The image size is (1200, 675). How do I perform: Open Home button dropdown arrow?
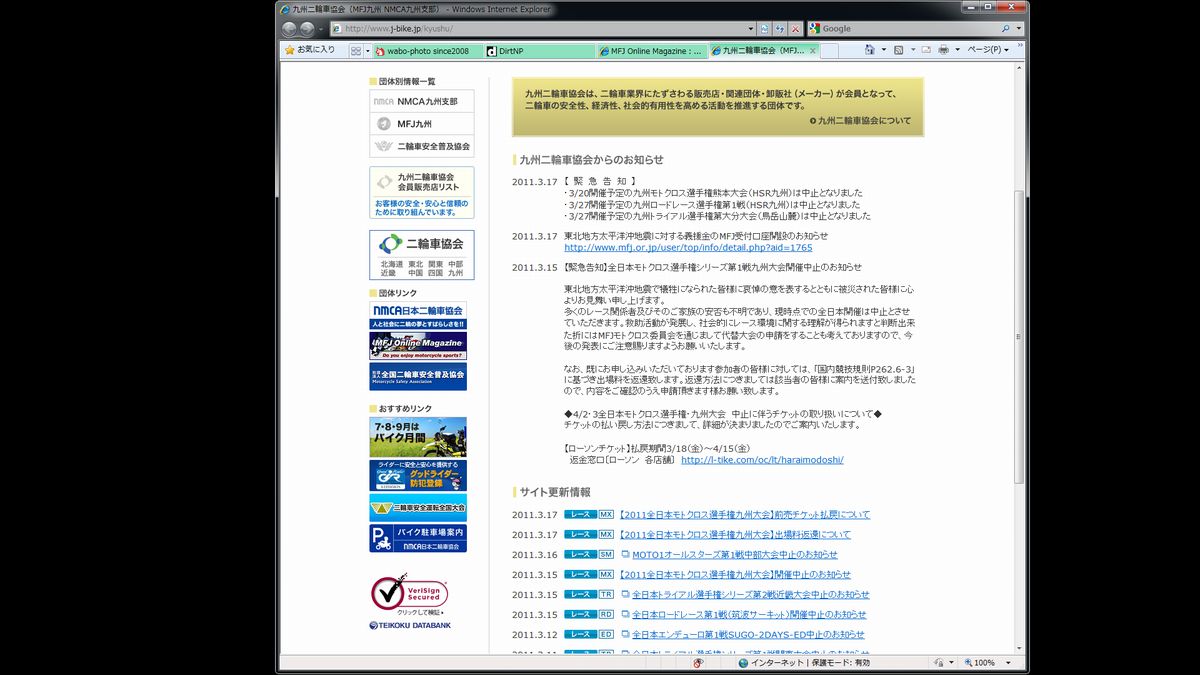(x=884, y=49)
